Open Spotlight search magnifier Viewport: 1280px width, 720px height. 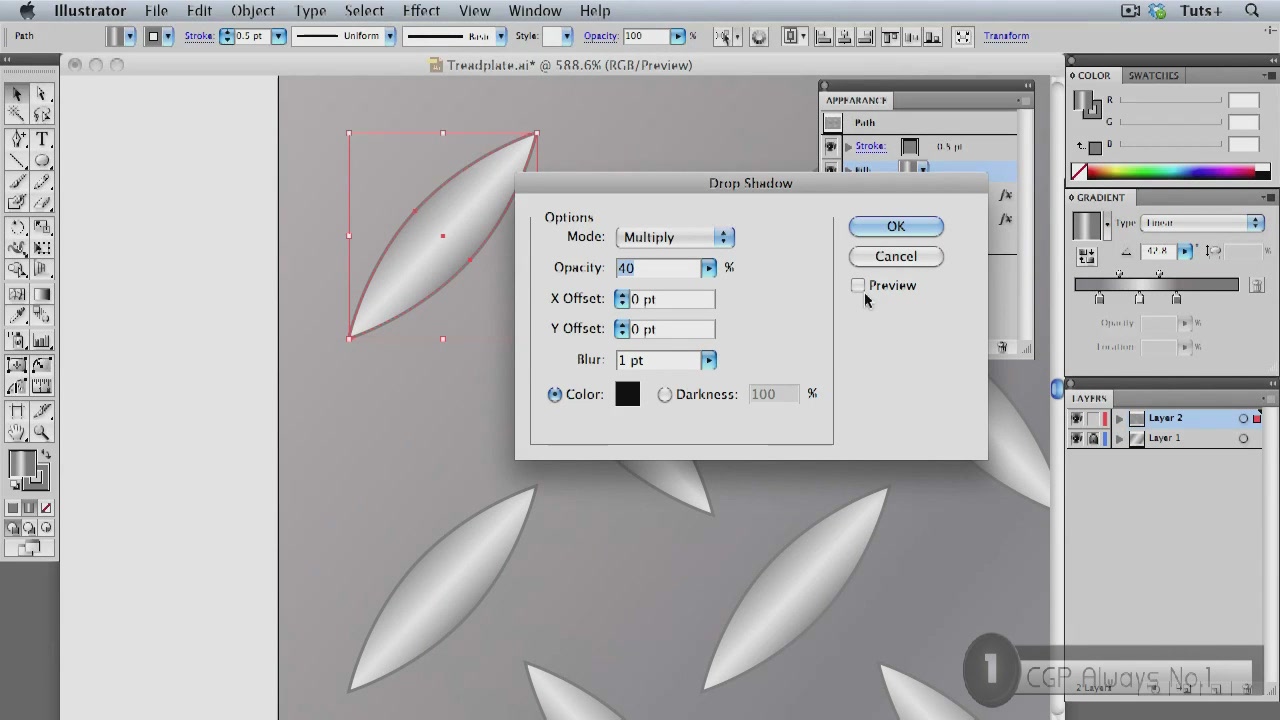1252,11
